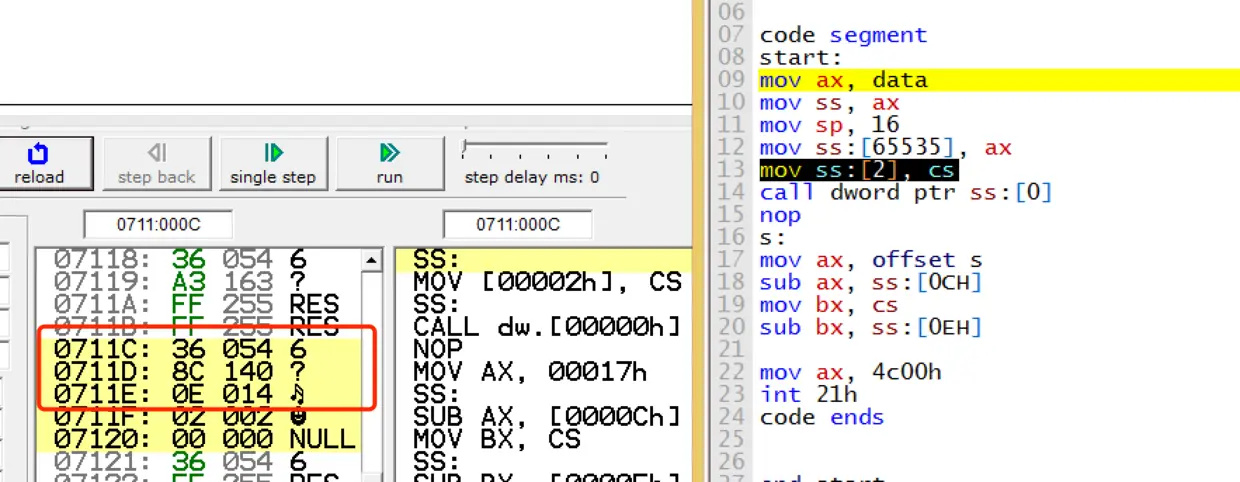Click the left 0711:000C address field
The height and width of the screenshot is (482, 1240).
pyautogui.click(x=158, y=224)
